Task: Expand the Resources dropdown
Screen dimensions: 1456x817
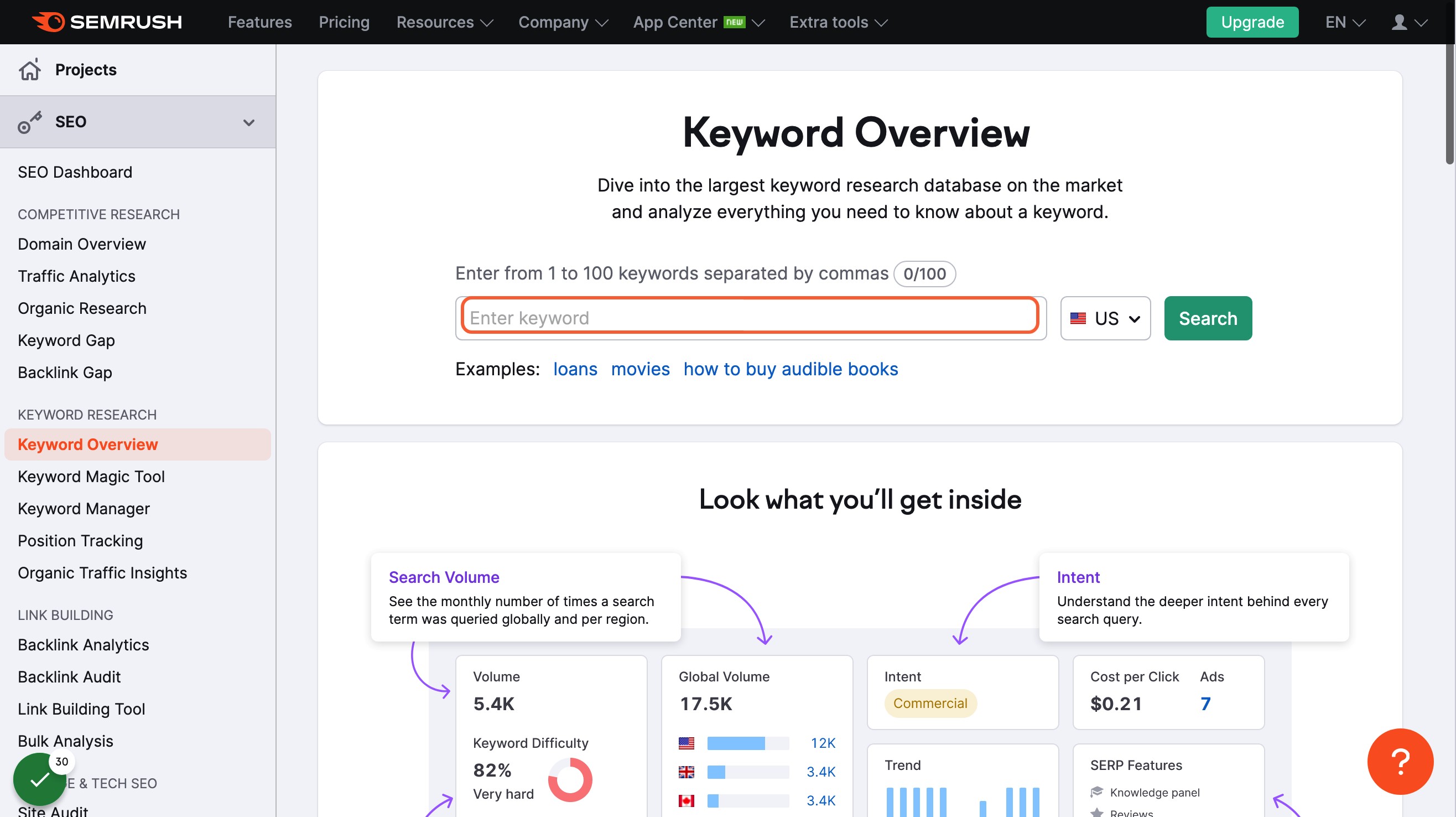Action: coord(445,22)
